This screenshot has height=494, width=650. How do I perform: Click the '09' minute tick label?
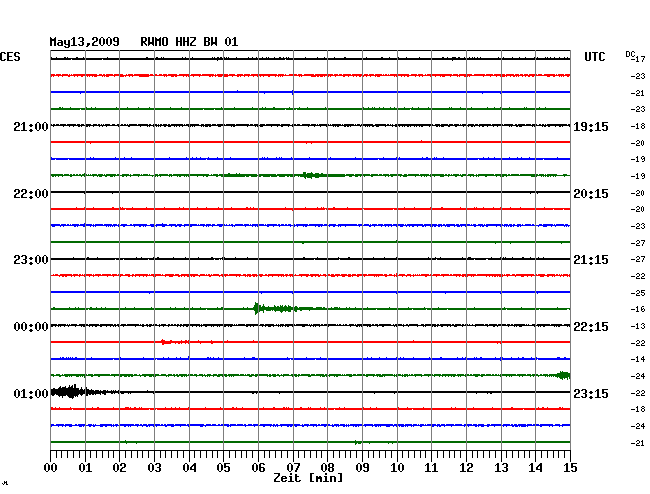(362, 468)
